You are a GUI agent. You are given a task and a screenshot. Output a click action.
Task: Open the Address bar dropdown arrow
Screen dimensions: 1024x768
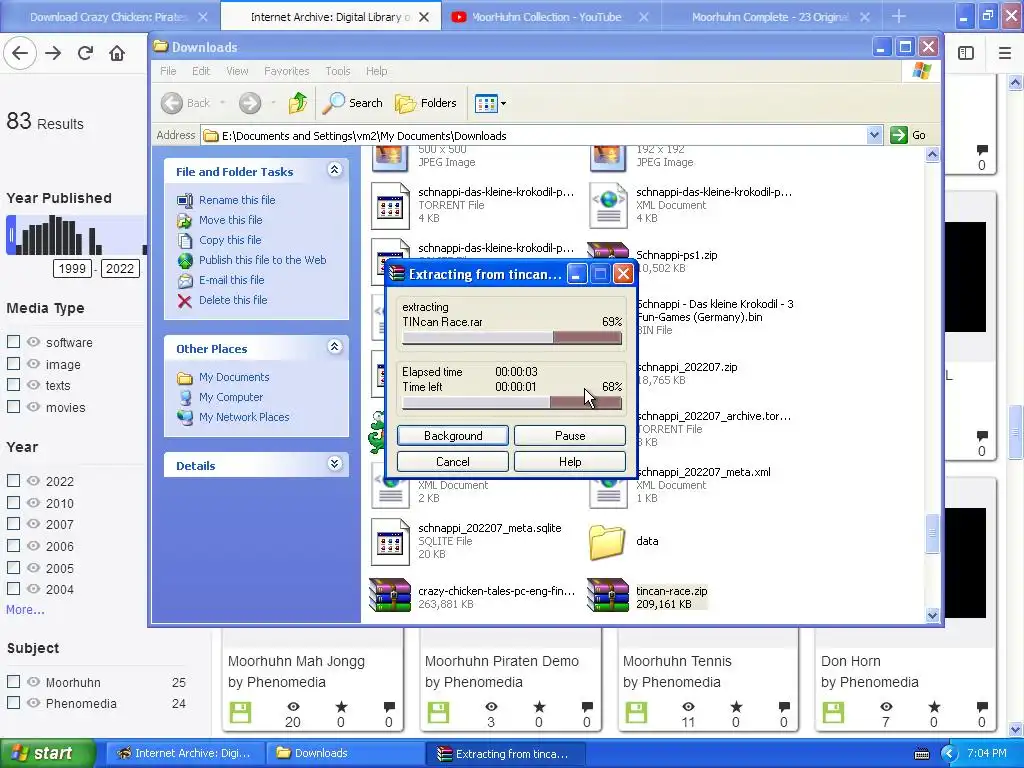(874, 135)
